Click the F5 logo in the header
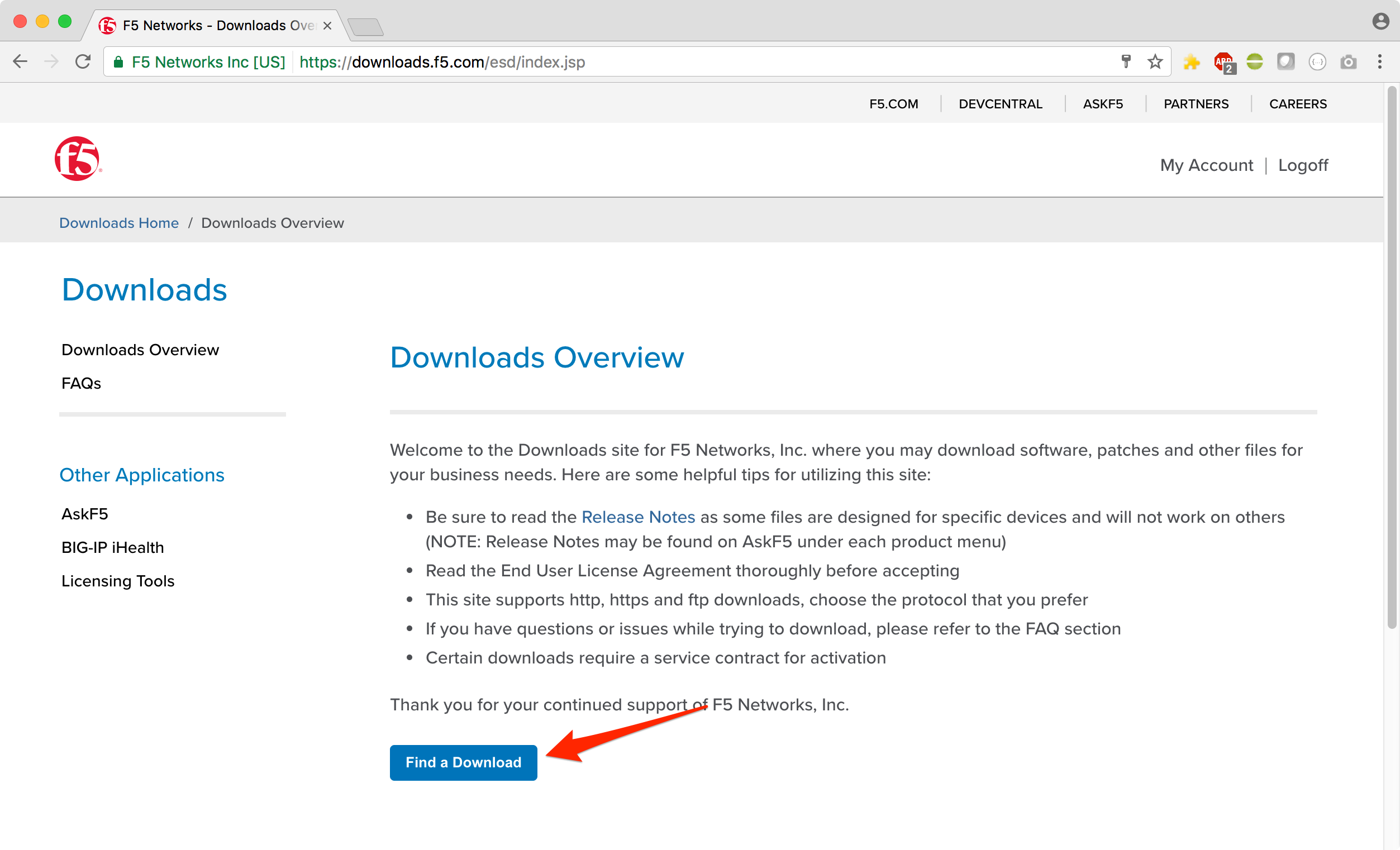The width and height of the screenshot is (1400, 850). pyautogui.click(x=78, y=159)
